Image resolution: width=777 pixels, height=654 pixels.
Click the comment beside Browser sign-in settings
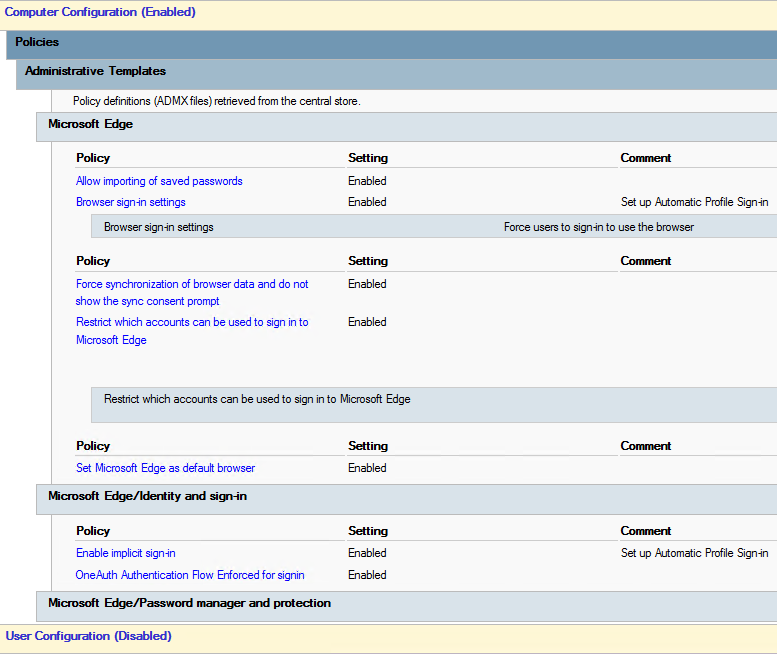[694, 202]
